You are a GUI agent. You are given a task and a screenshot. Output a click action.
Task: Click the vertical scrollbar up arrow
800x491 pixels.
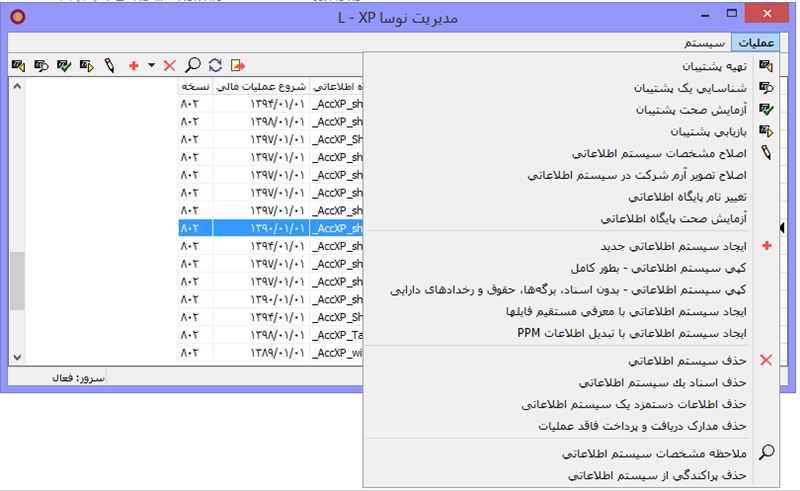(16, 86)
